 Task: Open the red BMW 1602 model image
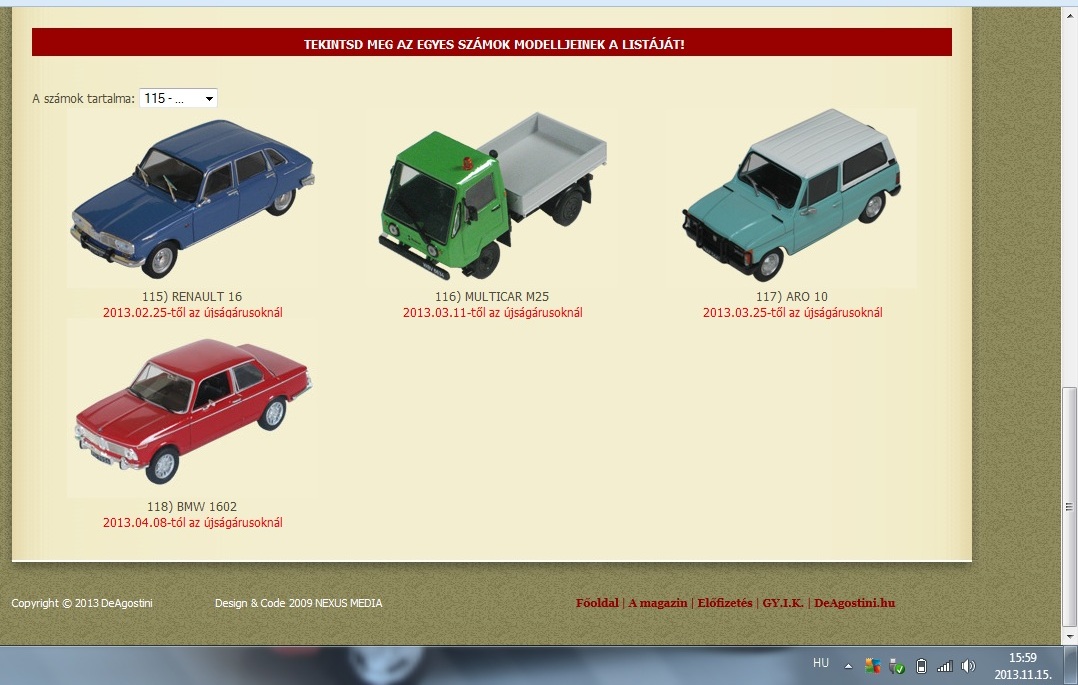pos(192,408)
